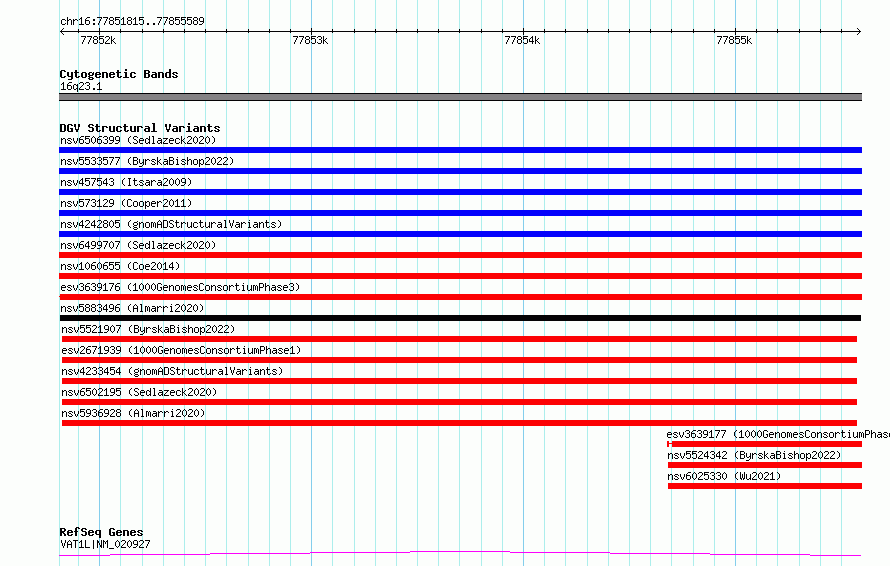This screenshot has width=890, height=566.
Task: Select the blue bar under nsv4242805
Action: click(x=460, y=234)
